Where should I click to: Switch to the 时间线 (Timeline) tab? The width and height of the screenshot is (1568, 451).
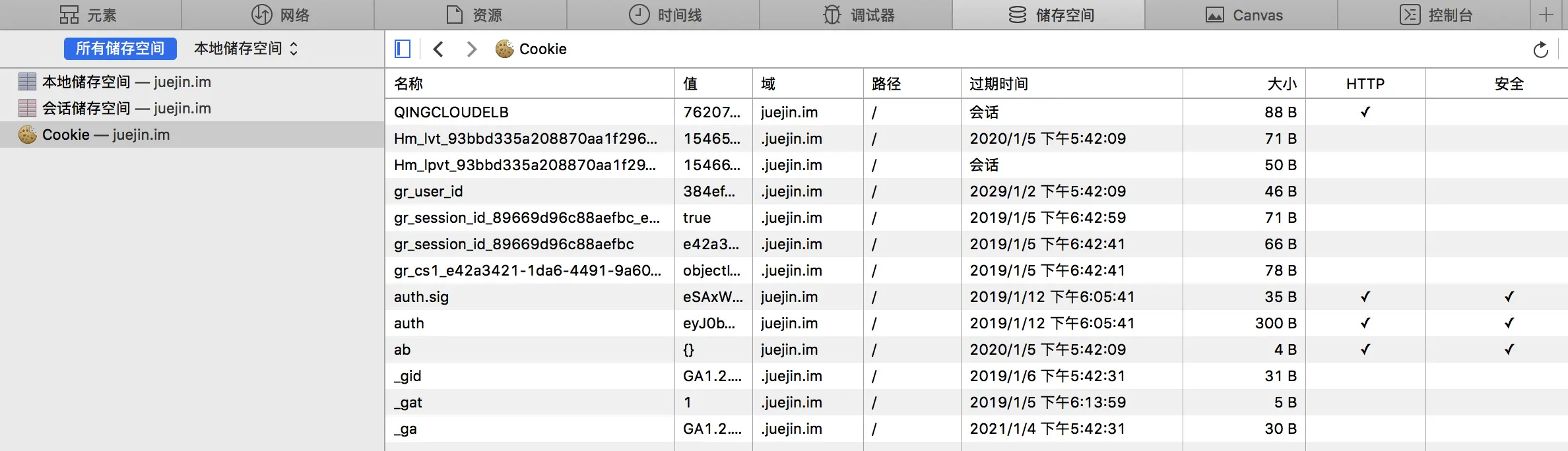coord(663,15)
